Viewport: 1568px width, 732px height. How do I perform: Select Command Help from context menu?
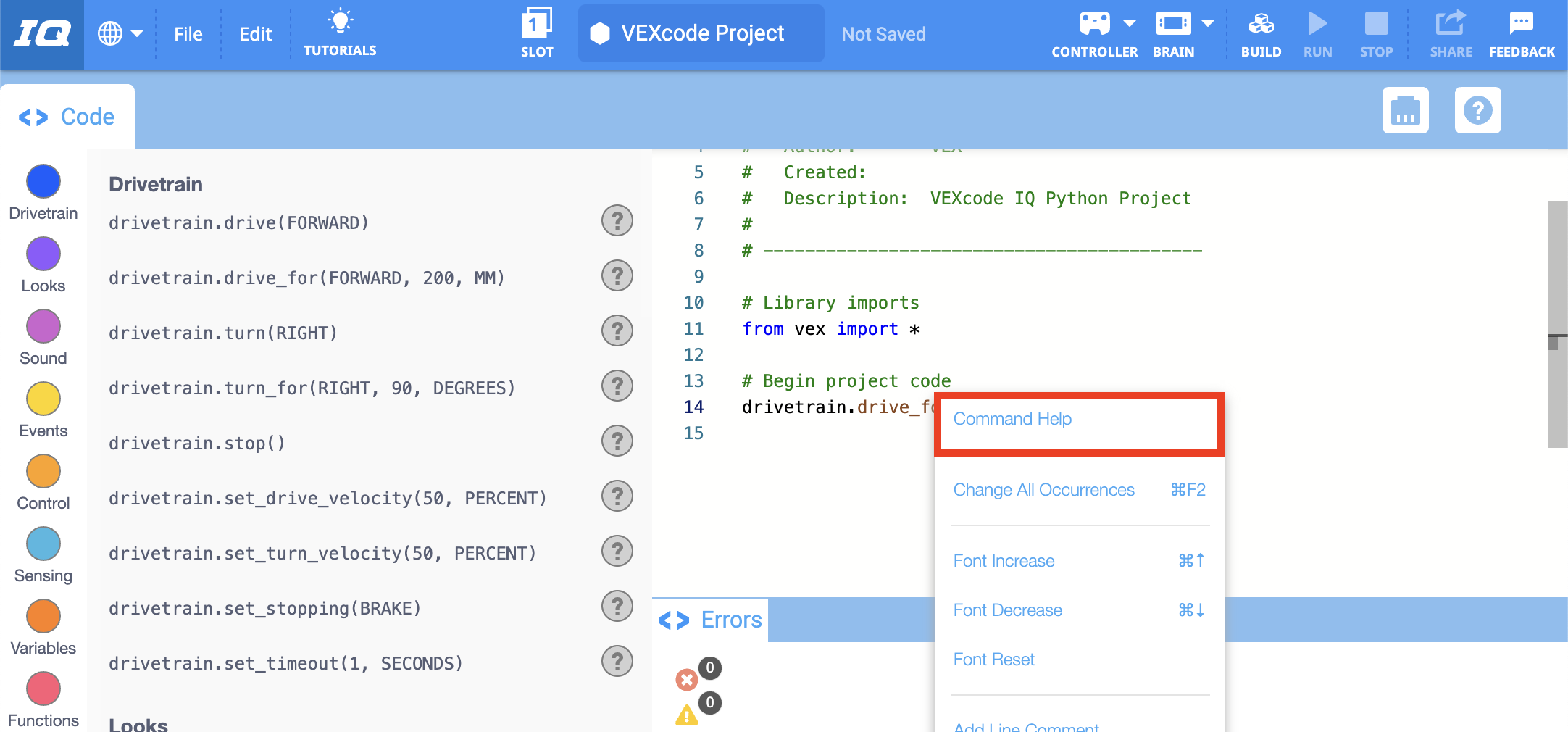click(1012, 419)
